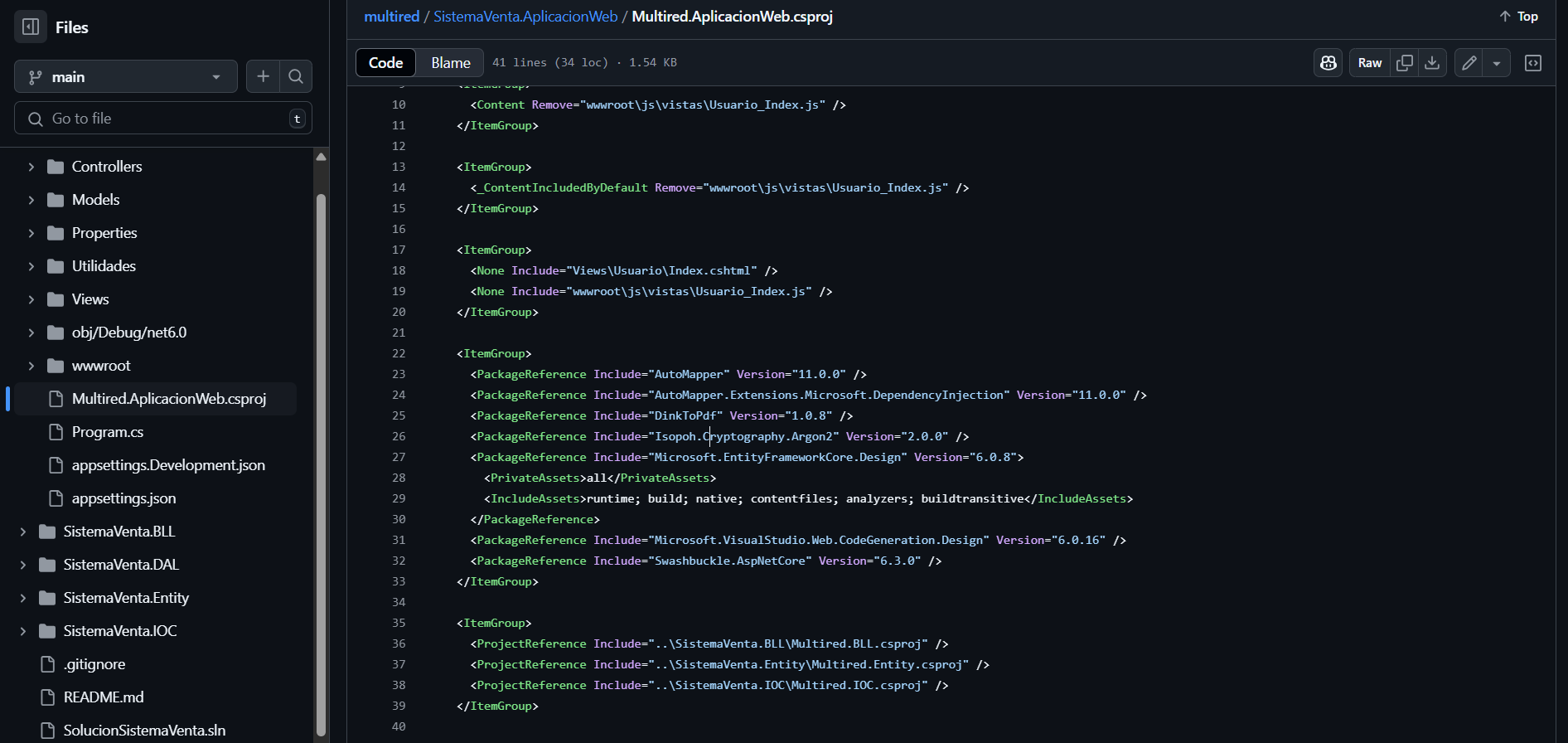
Task: Open the Raw file view
Action: click(x=1369, y=63)
